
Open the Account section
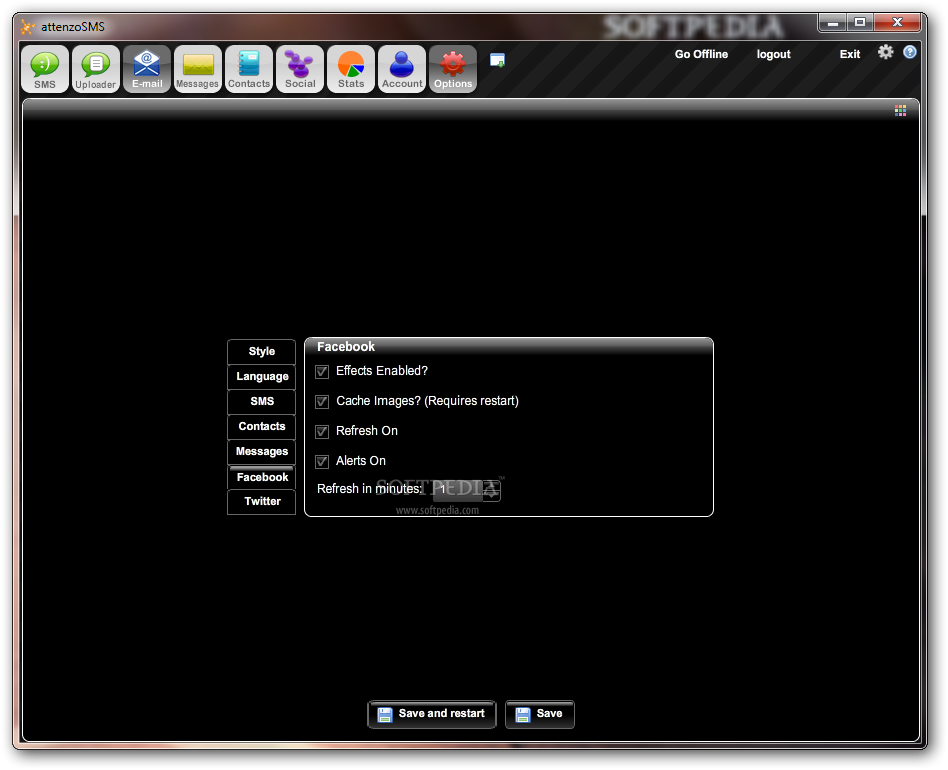[402, 69]
